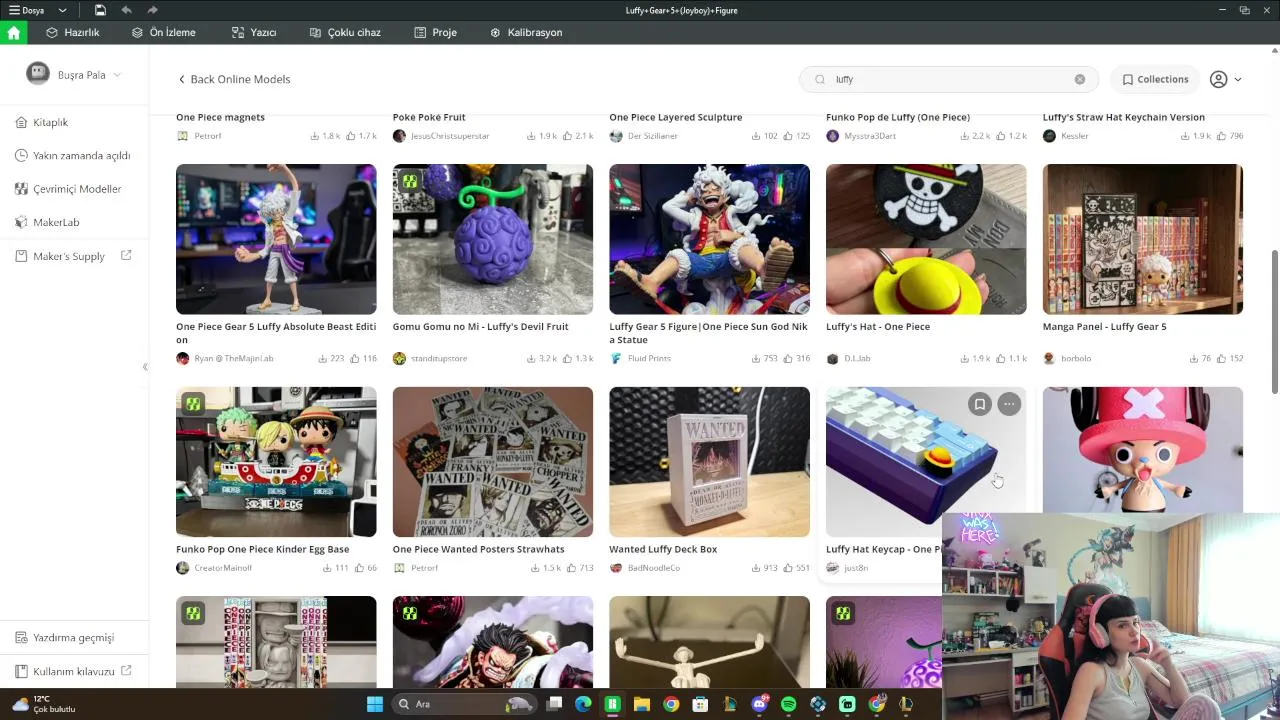Click the search magnifier icon
The image size is (1280, 720).
click(820, 79)
